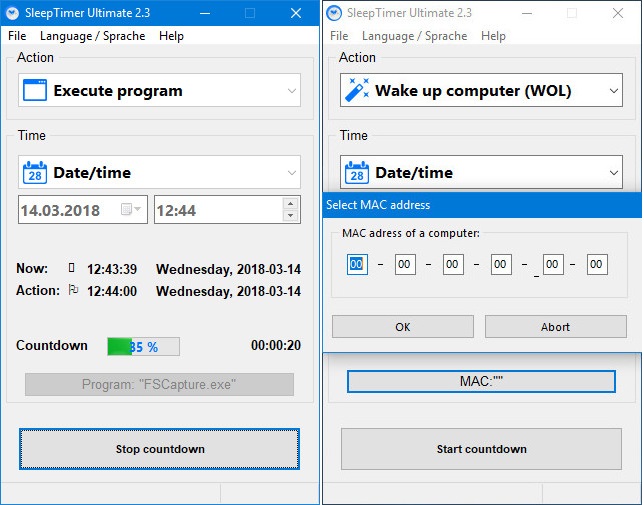644x505 pixels.
Task: Click the Stop countdown button
Action: 159,449
